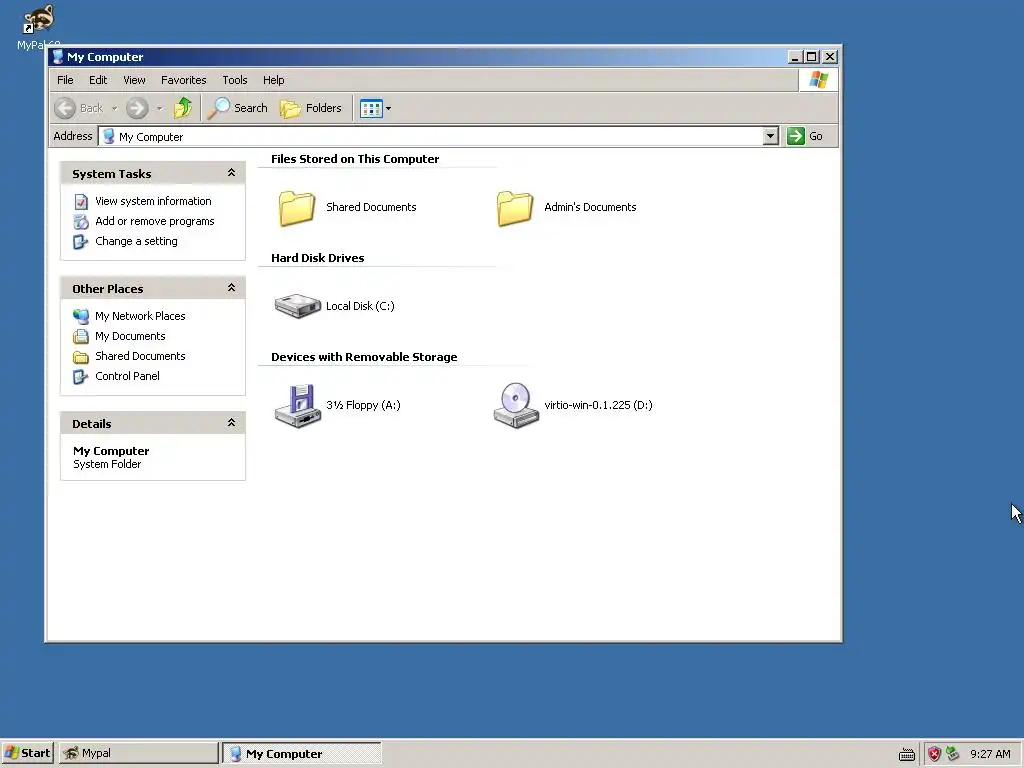Click the keyboard icon in system tray
Viewport: 1024px width, 768px height.
(x=906, y=754)
